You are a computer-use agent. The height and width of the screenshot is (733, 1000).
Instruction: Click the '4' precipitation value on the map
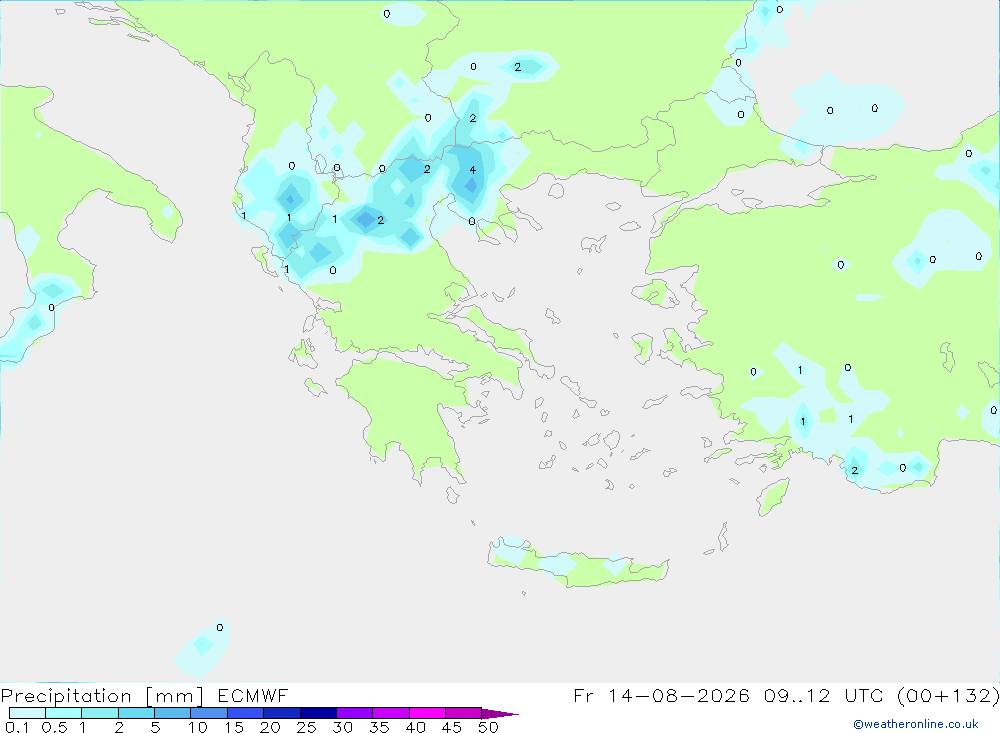[473, 170]
